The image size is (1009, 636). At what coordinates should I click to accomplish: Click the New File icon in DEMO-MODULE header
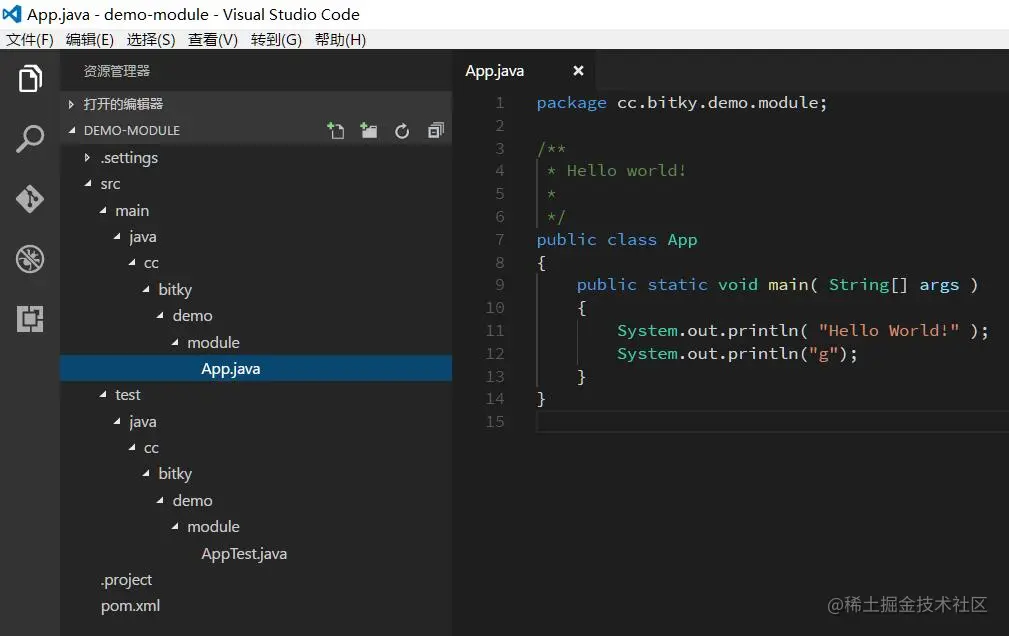coord(336,131)
